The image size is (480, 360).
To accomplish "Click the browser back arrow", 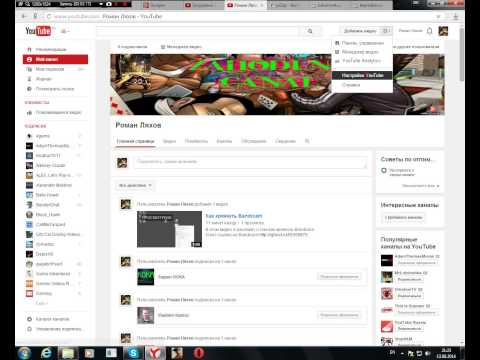I will click(x=24, y=16).
